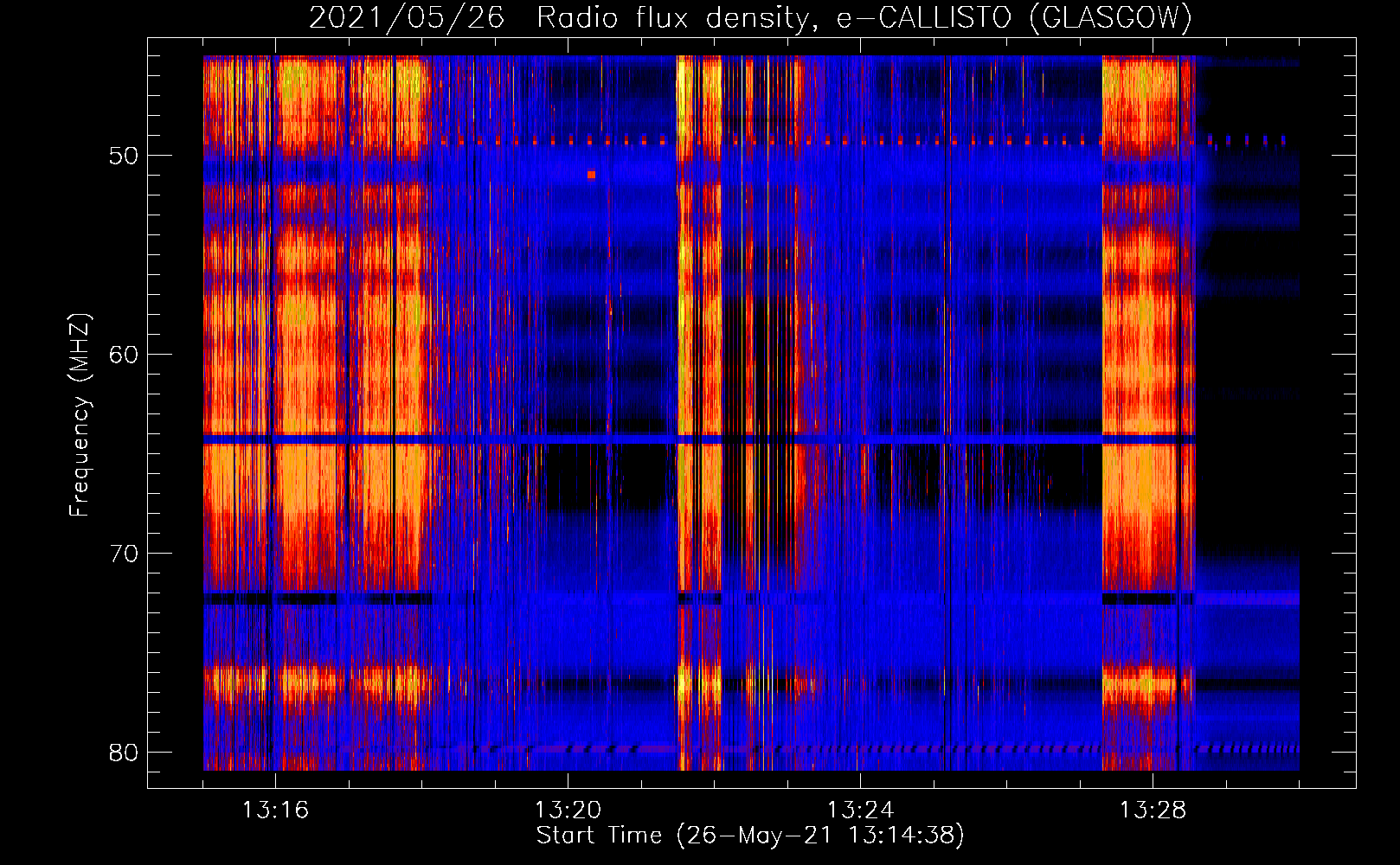
Task: Click the '13:24' time tick label
Action: coord(861,811)
